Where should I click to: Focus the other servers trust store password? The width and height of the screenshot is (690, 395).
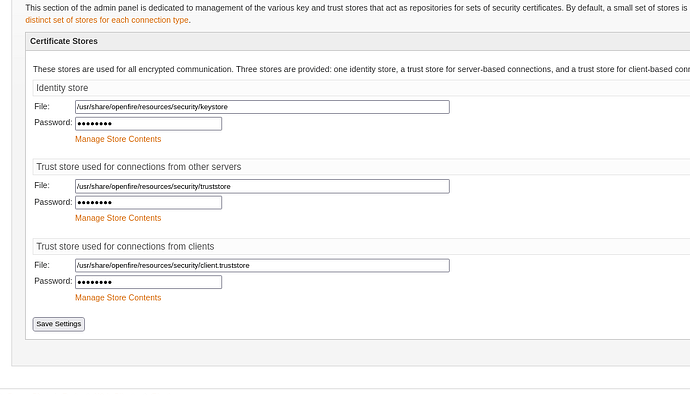pos(148,203)
